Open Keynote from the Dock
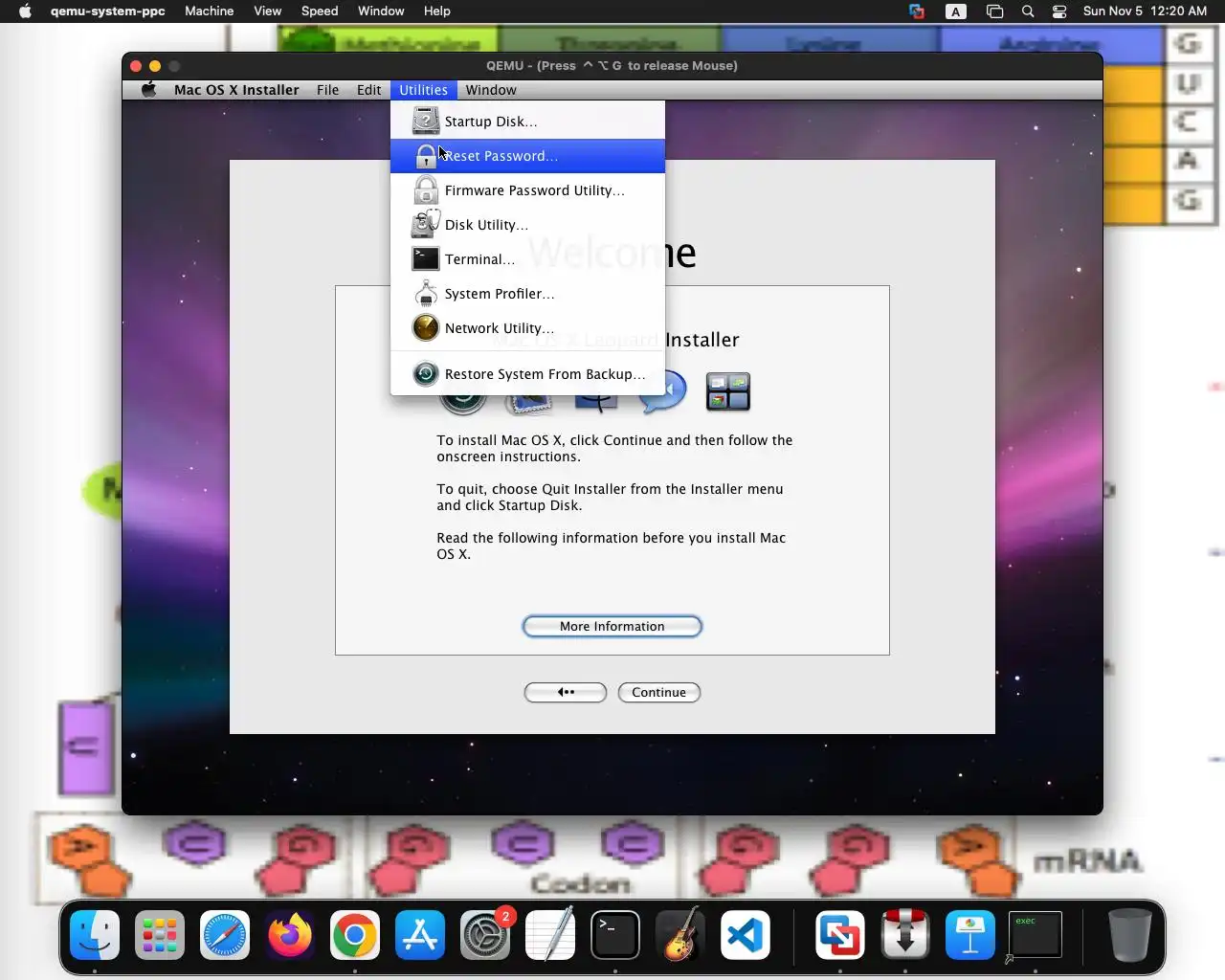1225x980 pixels. (x=970, y=934)
